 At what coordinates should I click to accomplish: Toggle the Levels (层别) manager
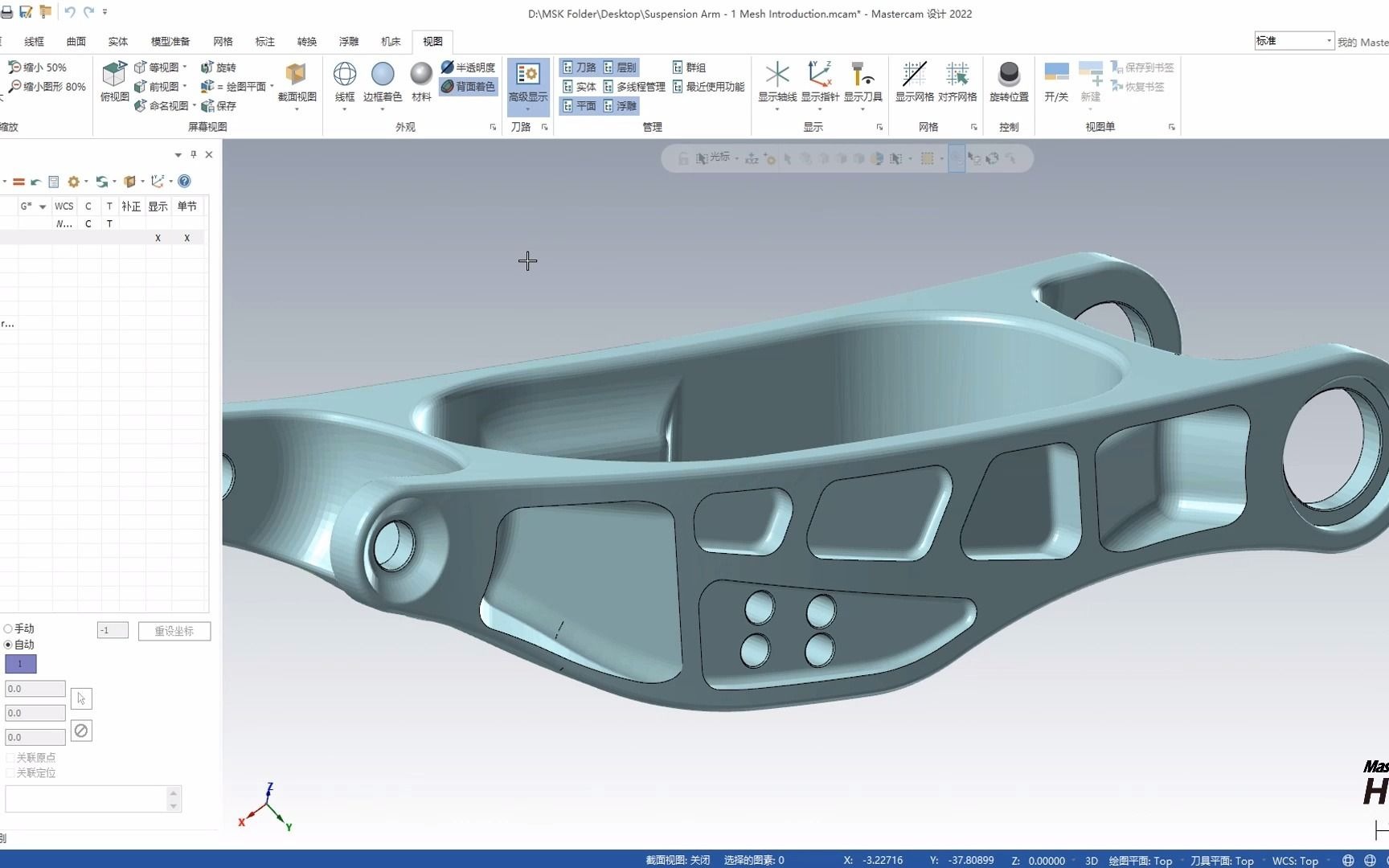point(620,68)
